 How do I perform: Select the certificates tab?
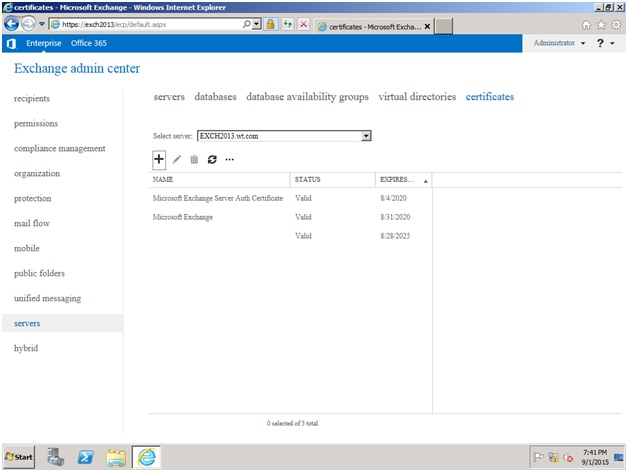coord(489,97)
